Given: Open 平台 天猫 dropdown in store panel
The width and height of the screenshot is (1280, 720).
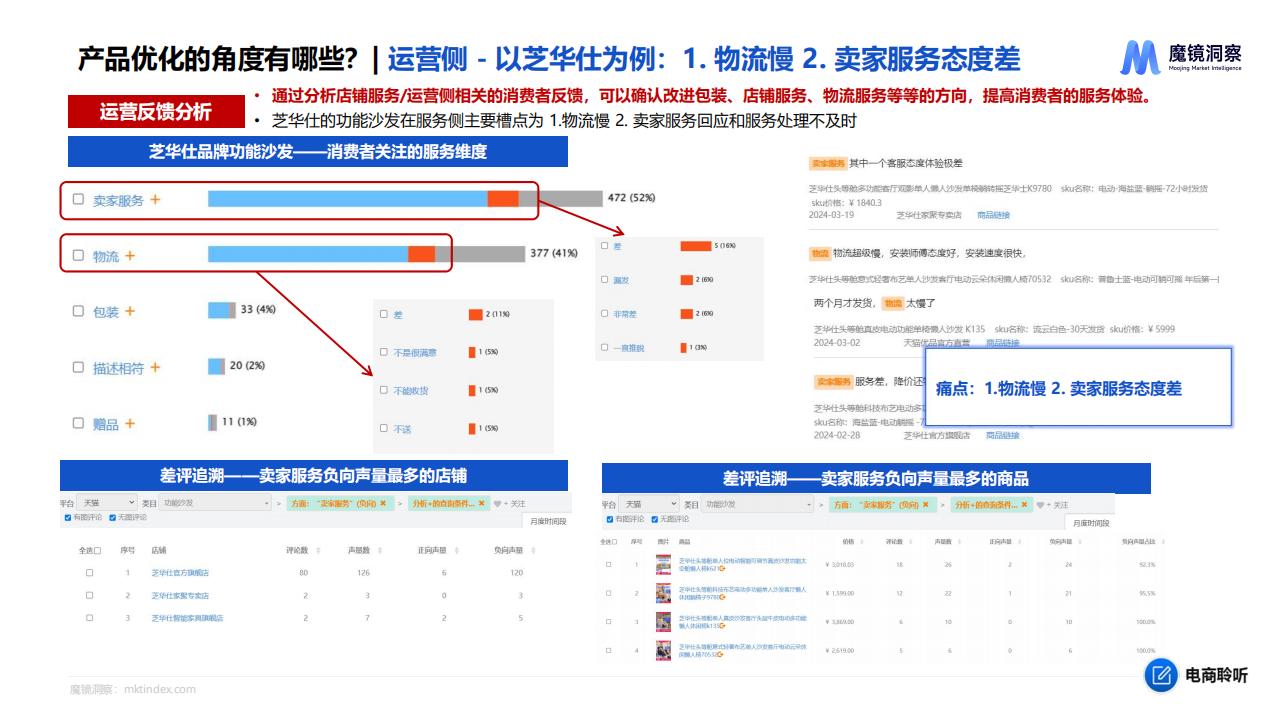Looking at the screenshot, I should pyautogui.click(x=107, y=503).
